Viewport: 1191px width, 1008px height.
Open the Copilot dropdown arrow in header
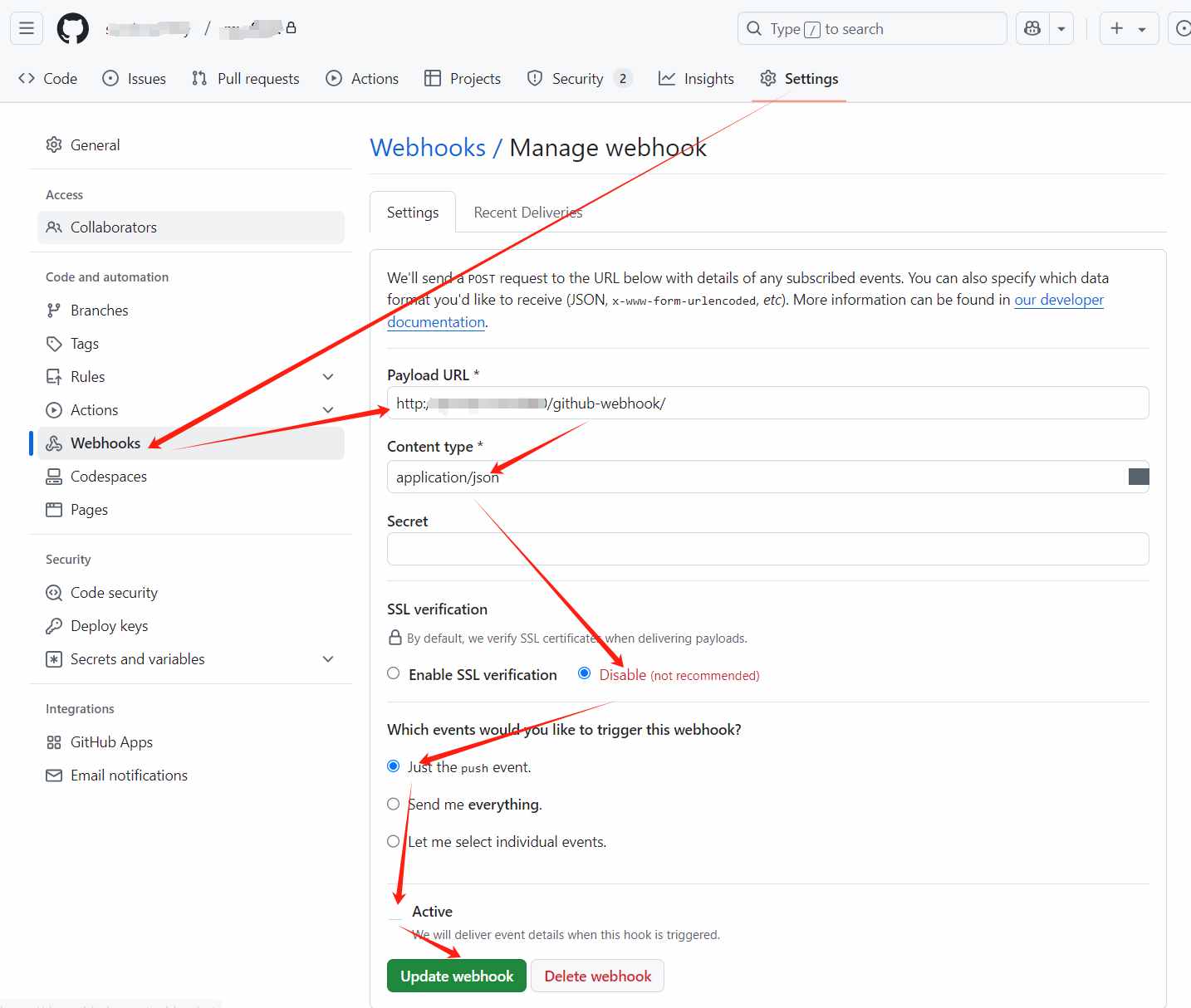click(1061, 28)
